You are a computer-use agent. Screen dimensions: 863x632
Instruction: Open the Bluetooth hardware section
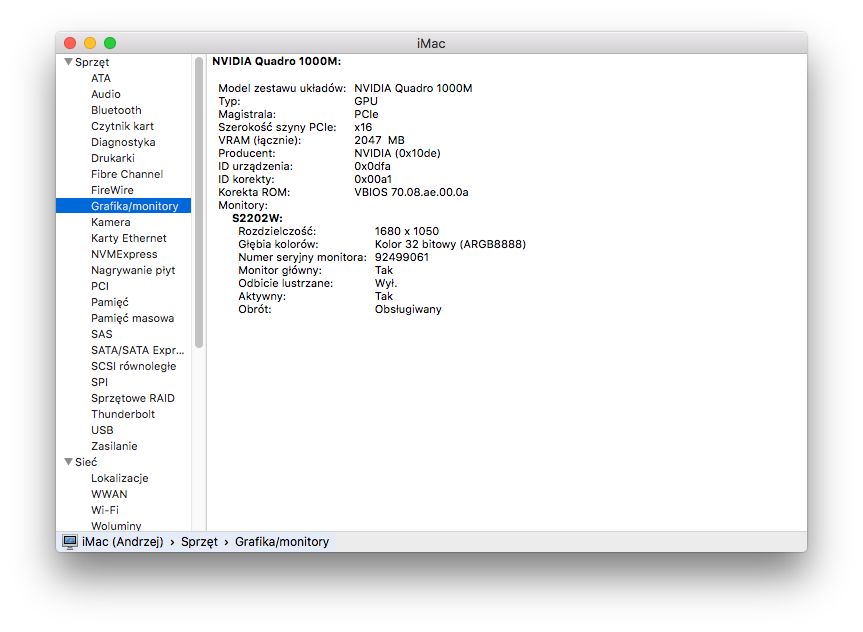pyautogui.click(x=116, y=110)
